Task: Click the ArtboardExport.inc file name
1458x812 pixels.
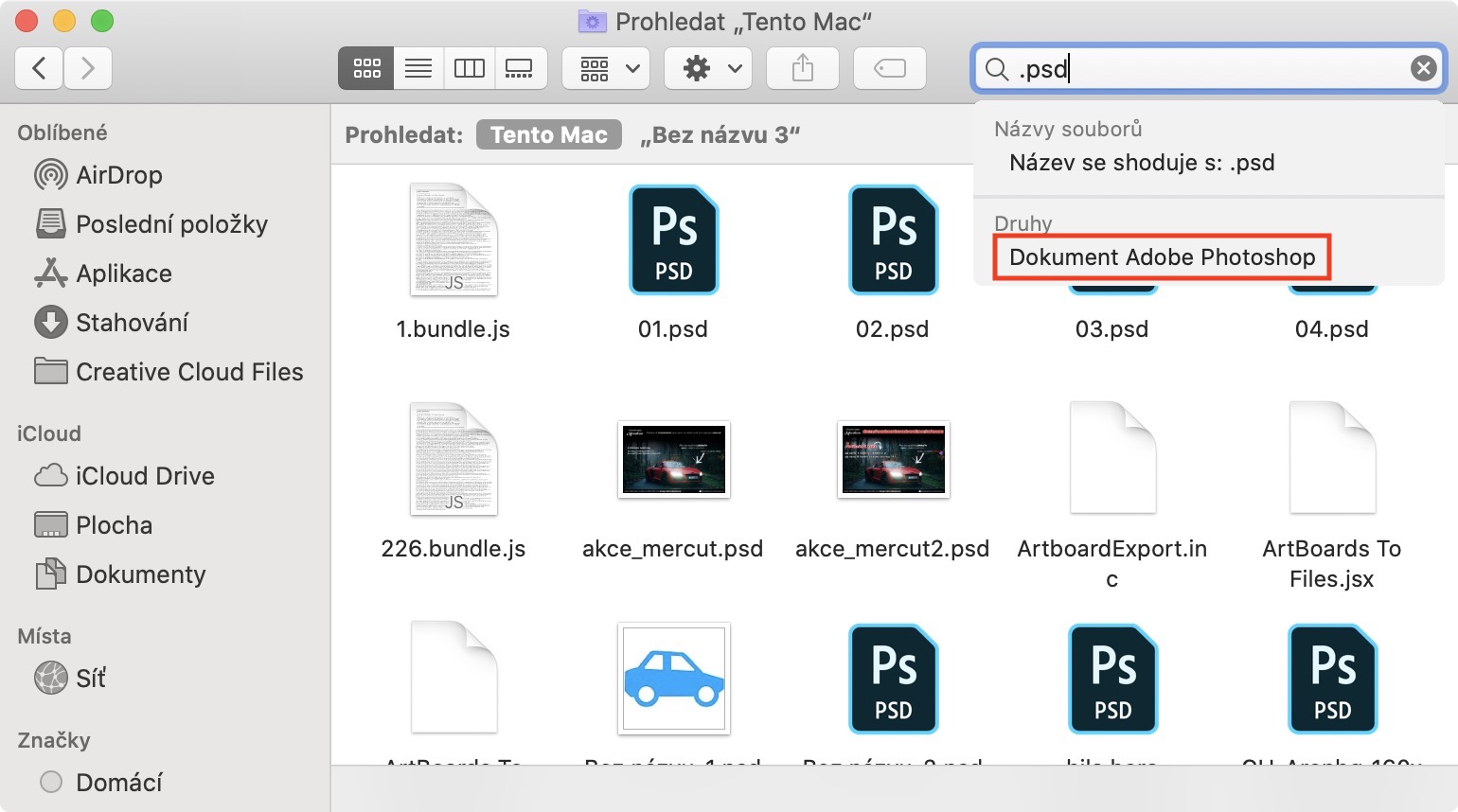Action: pos(1112,564)
